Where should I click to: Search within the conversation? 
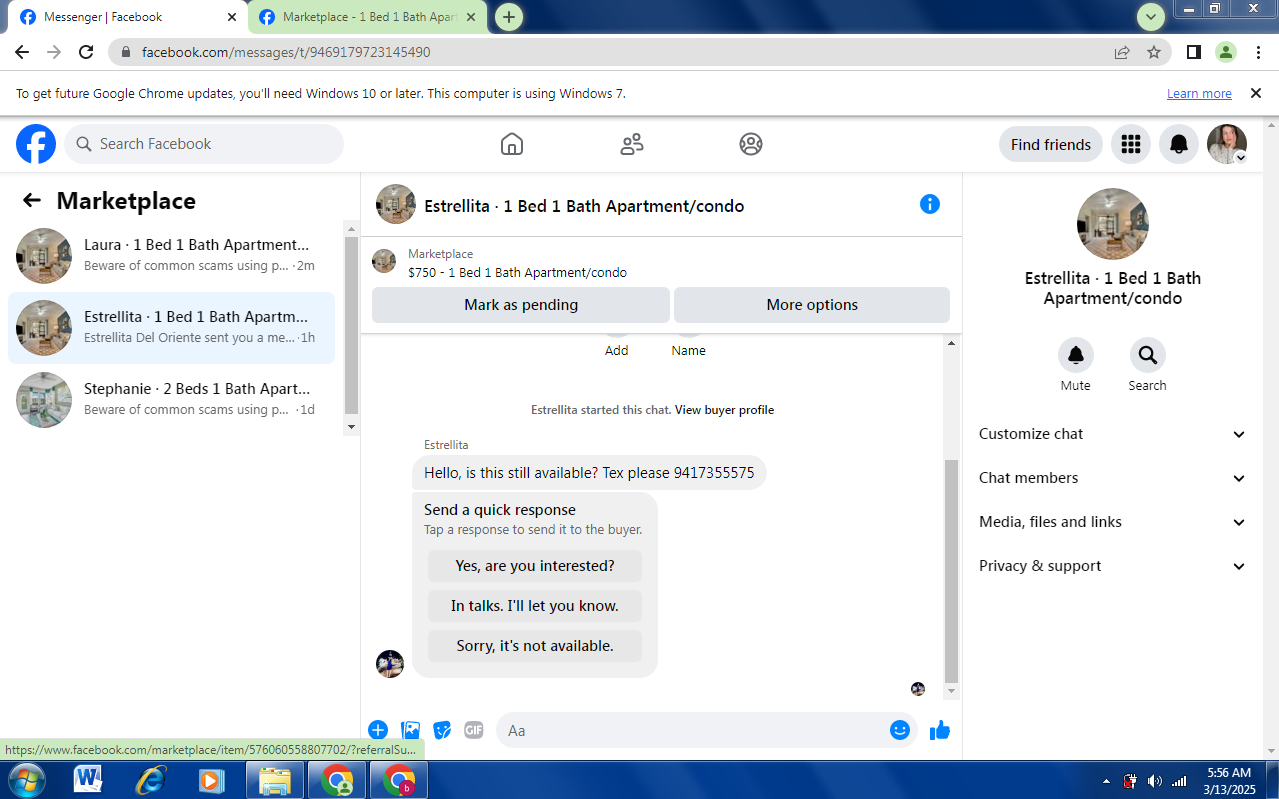coord(1148,355)
